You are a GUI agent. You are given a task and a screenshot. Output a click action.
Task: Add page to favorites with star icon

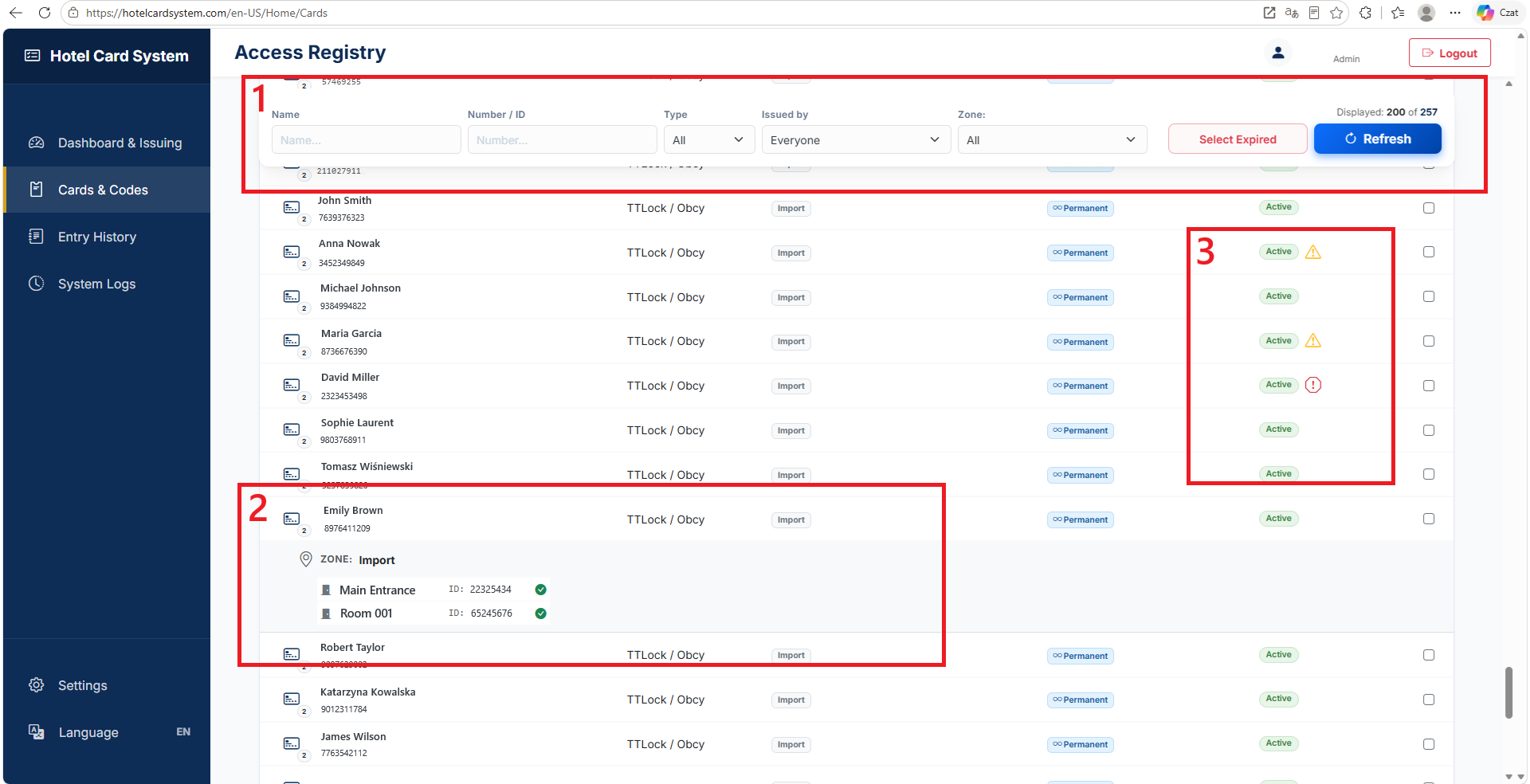click(x=1336, y=13)
